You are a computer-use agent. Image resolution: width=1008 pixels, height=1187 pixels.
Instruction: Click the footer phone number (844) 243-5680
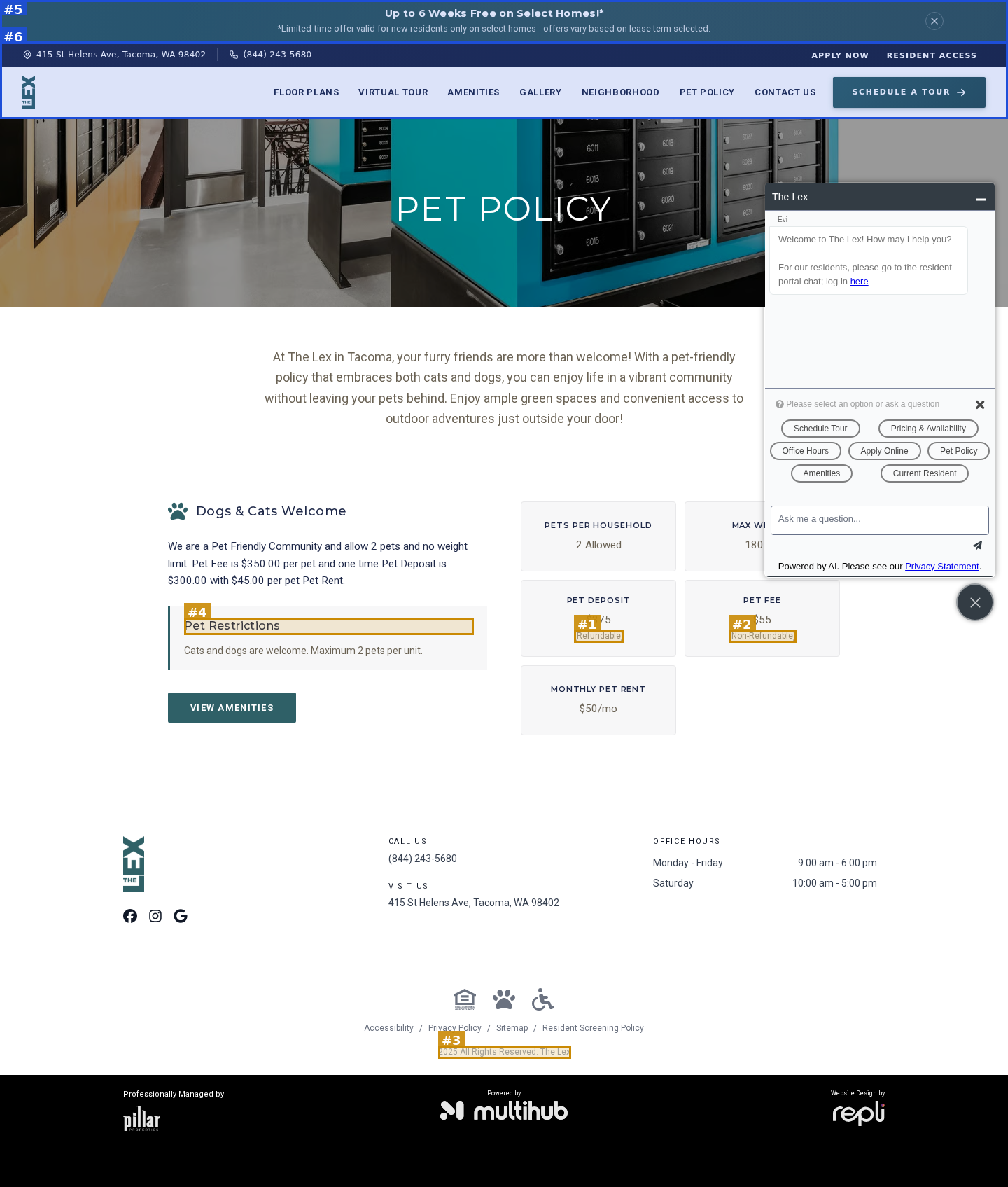click(423, 859)
